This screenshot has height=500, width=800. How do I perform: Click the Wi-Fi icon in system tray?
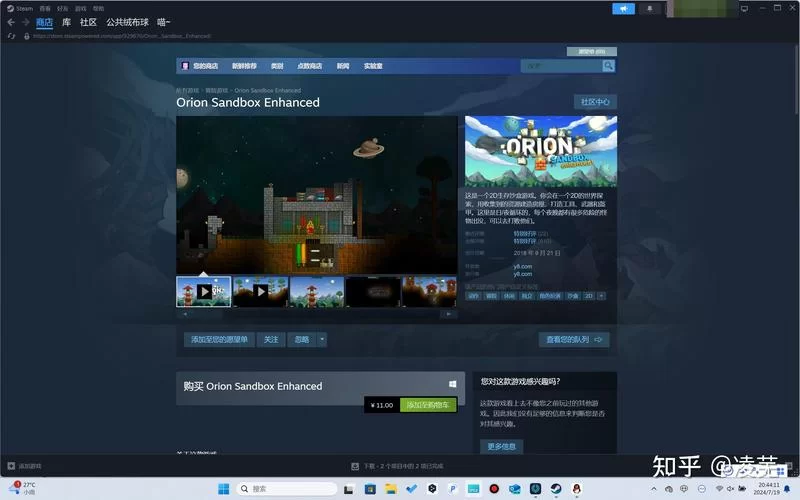(x=719, y=489)
